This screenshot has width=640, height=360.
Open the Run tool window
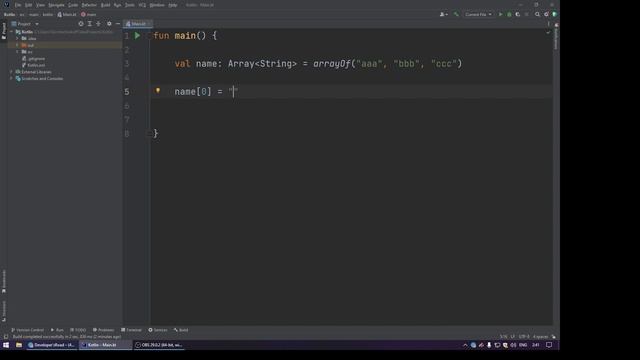coord(57,330)
